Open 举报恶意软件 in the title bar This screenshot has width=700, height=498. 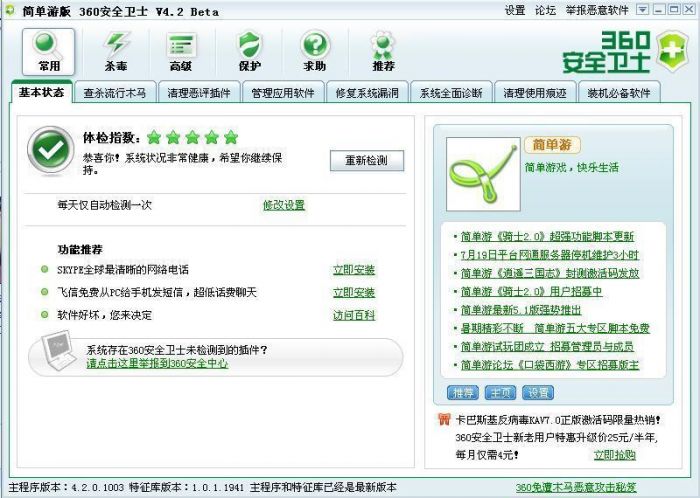[597, 10]
